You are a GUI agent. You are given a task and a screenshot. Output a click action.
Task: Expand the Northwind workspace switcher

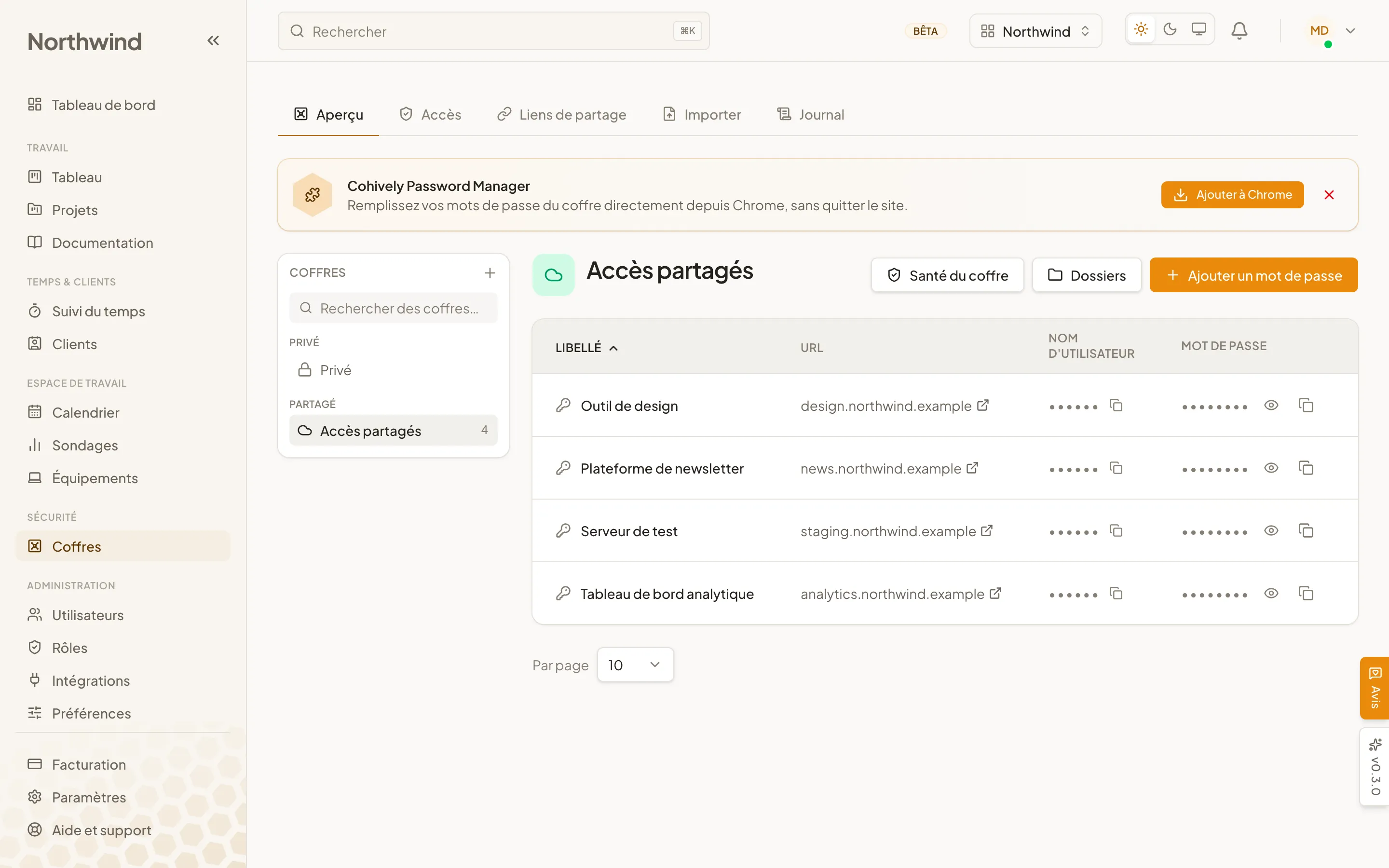pyautogui.click(x=1035, y=31)
